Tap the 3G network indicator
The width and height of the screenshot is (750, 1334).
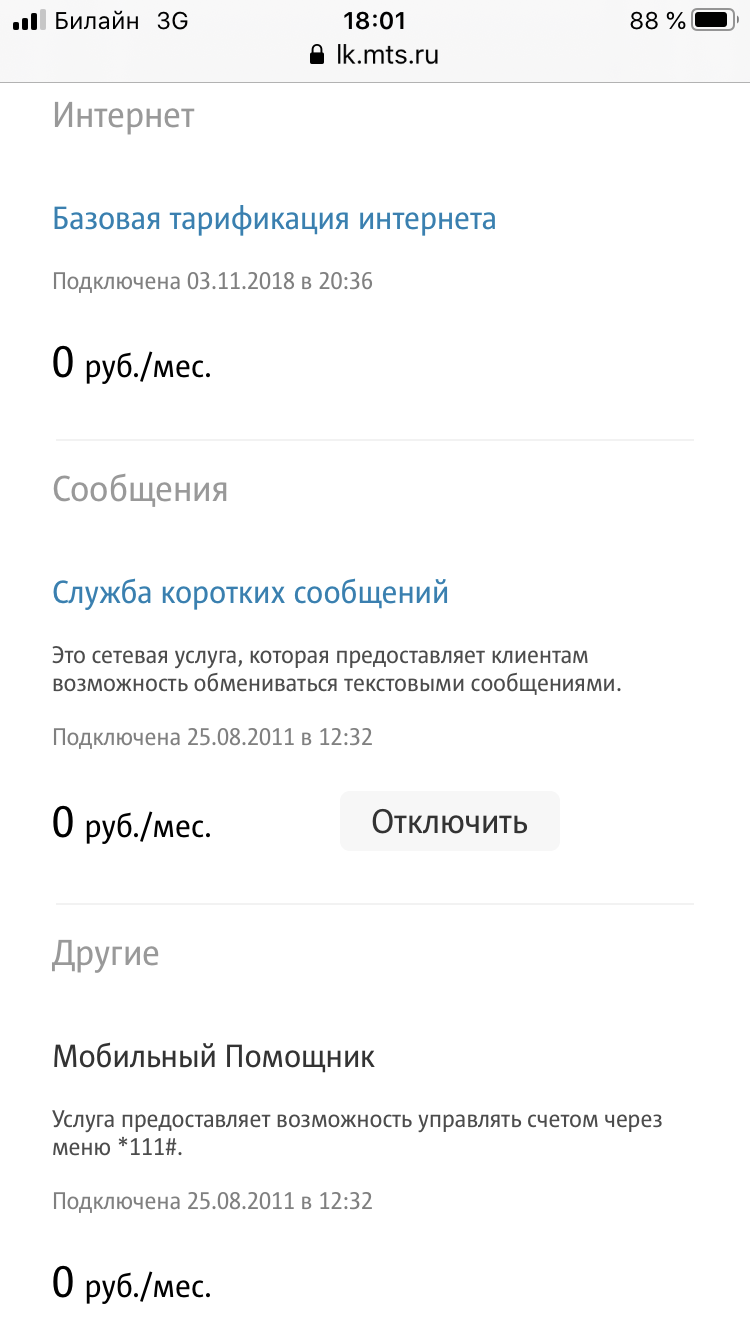pyautogui.click(x=172, y=20)
